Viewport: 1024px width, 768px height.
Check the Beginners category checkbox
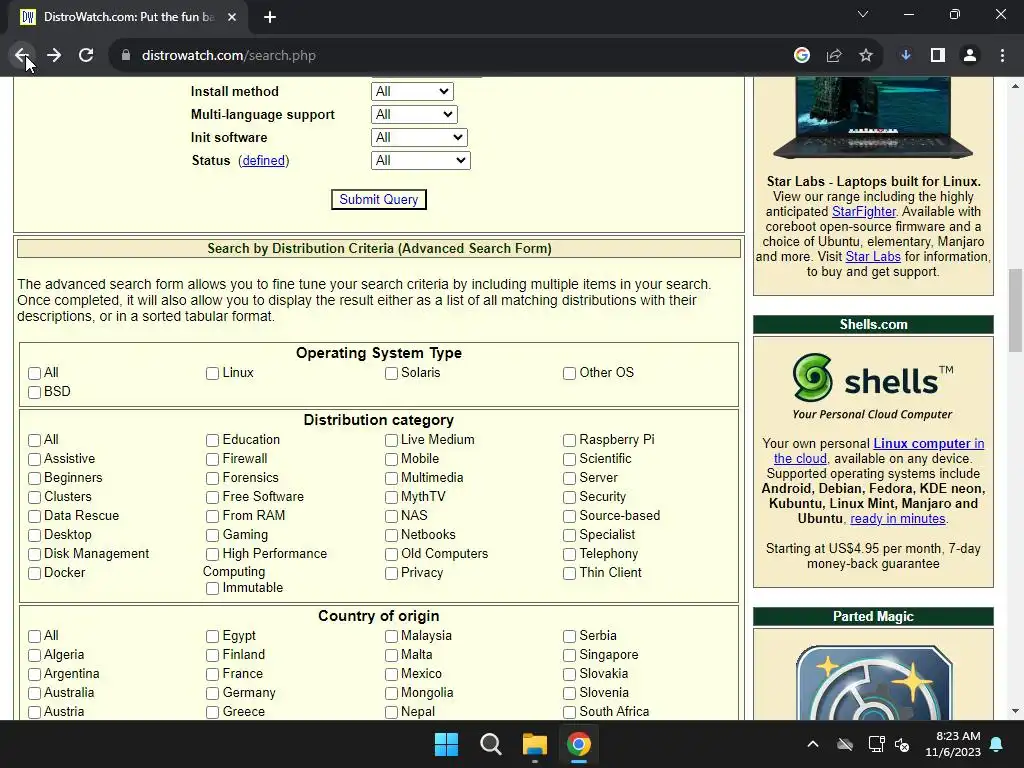35,479
